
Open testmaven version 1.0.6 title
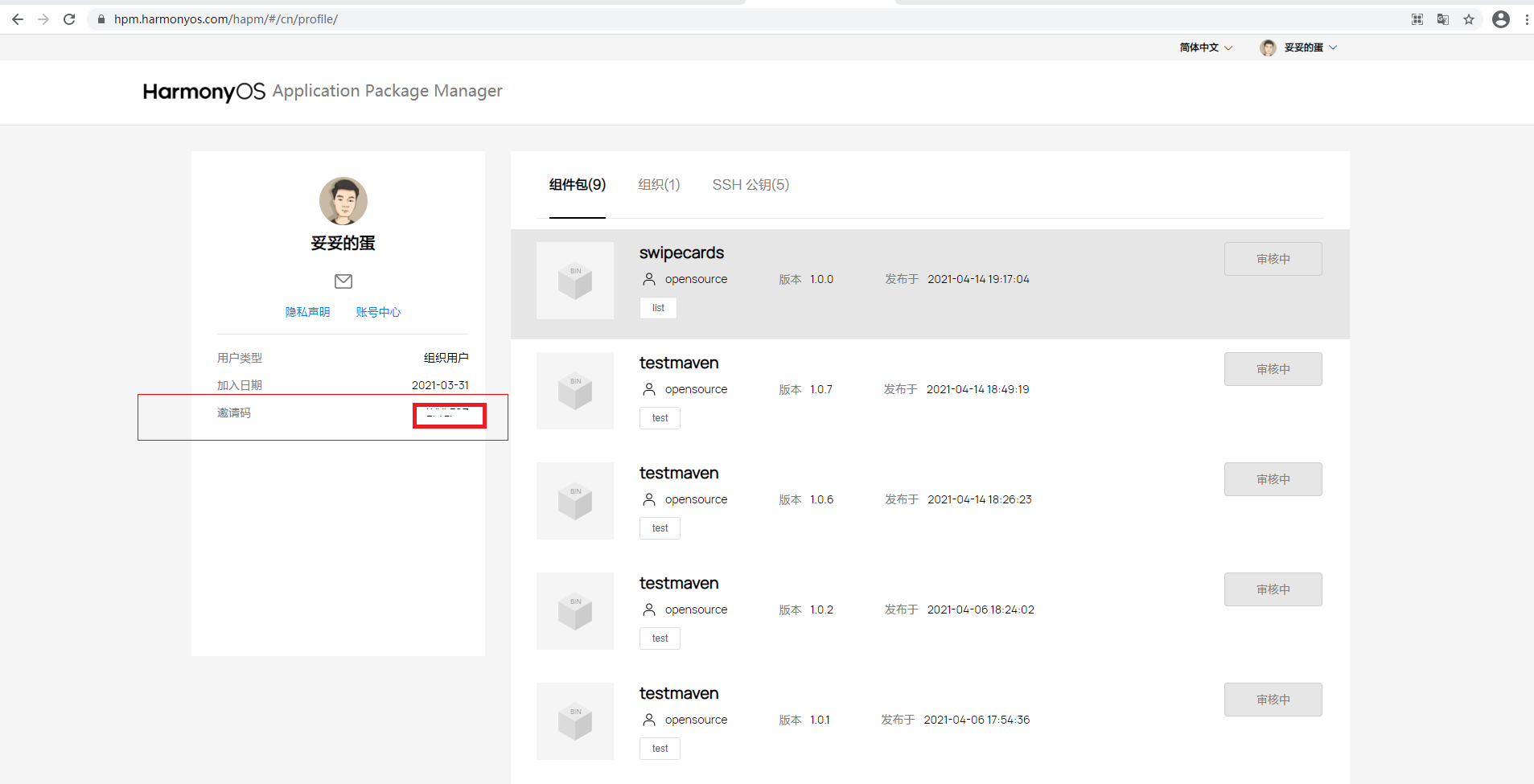(679, 473)
